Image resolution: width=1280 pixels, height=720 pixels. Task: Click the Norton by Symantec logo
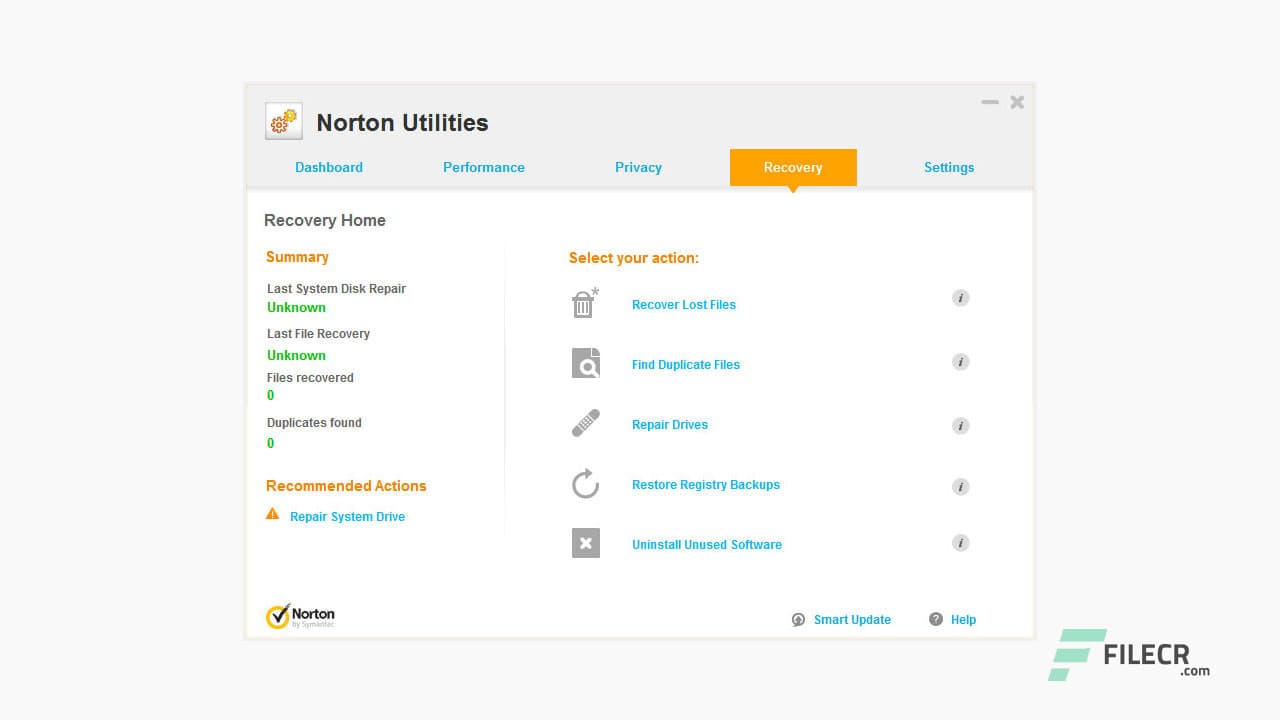click(300, 615)
